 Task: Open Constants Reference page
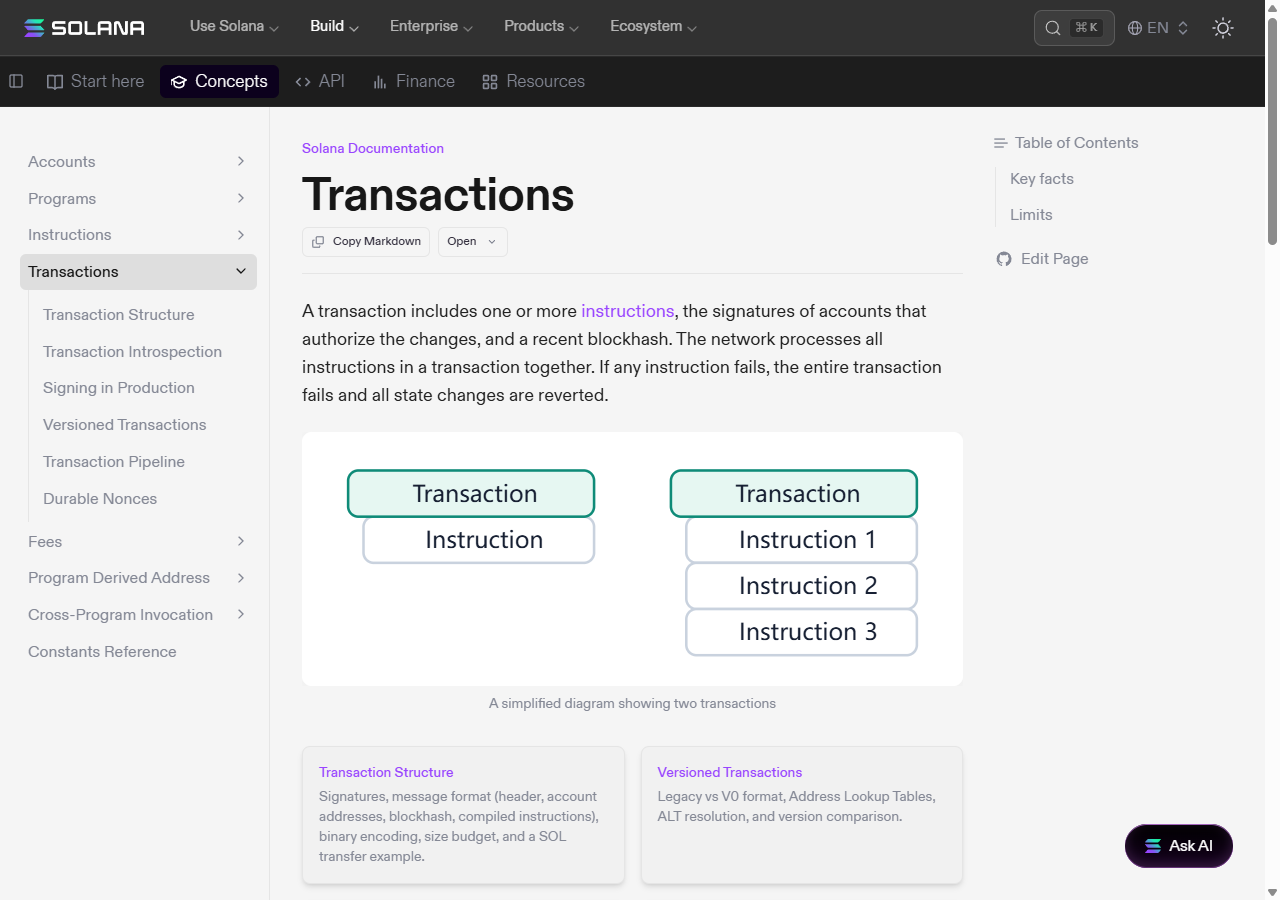(x=102, y=652)
